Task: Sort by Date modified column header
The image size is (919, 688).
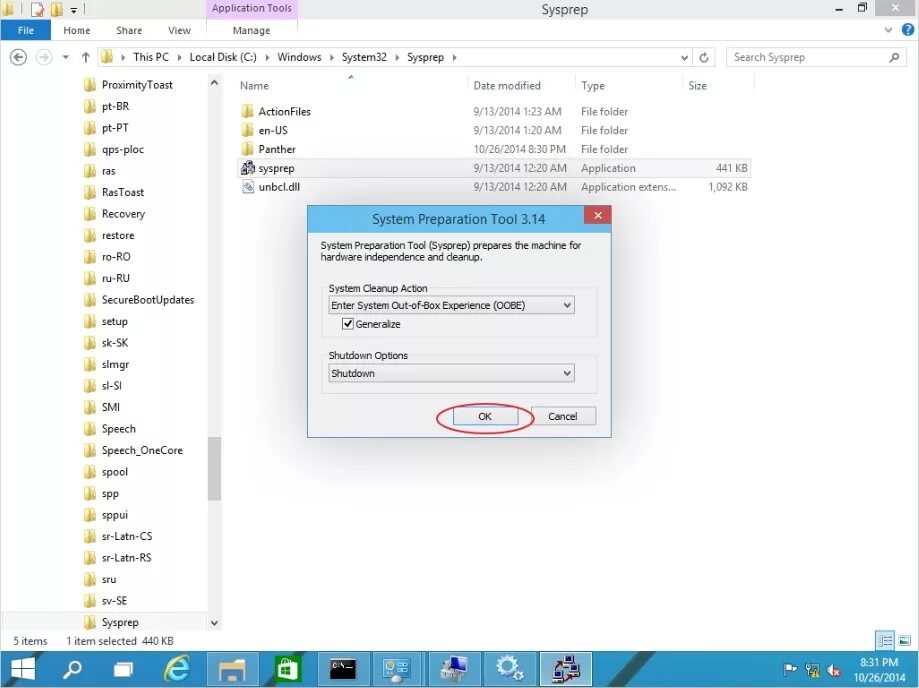Action: (507, 86)
